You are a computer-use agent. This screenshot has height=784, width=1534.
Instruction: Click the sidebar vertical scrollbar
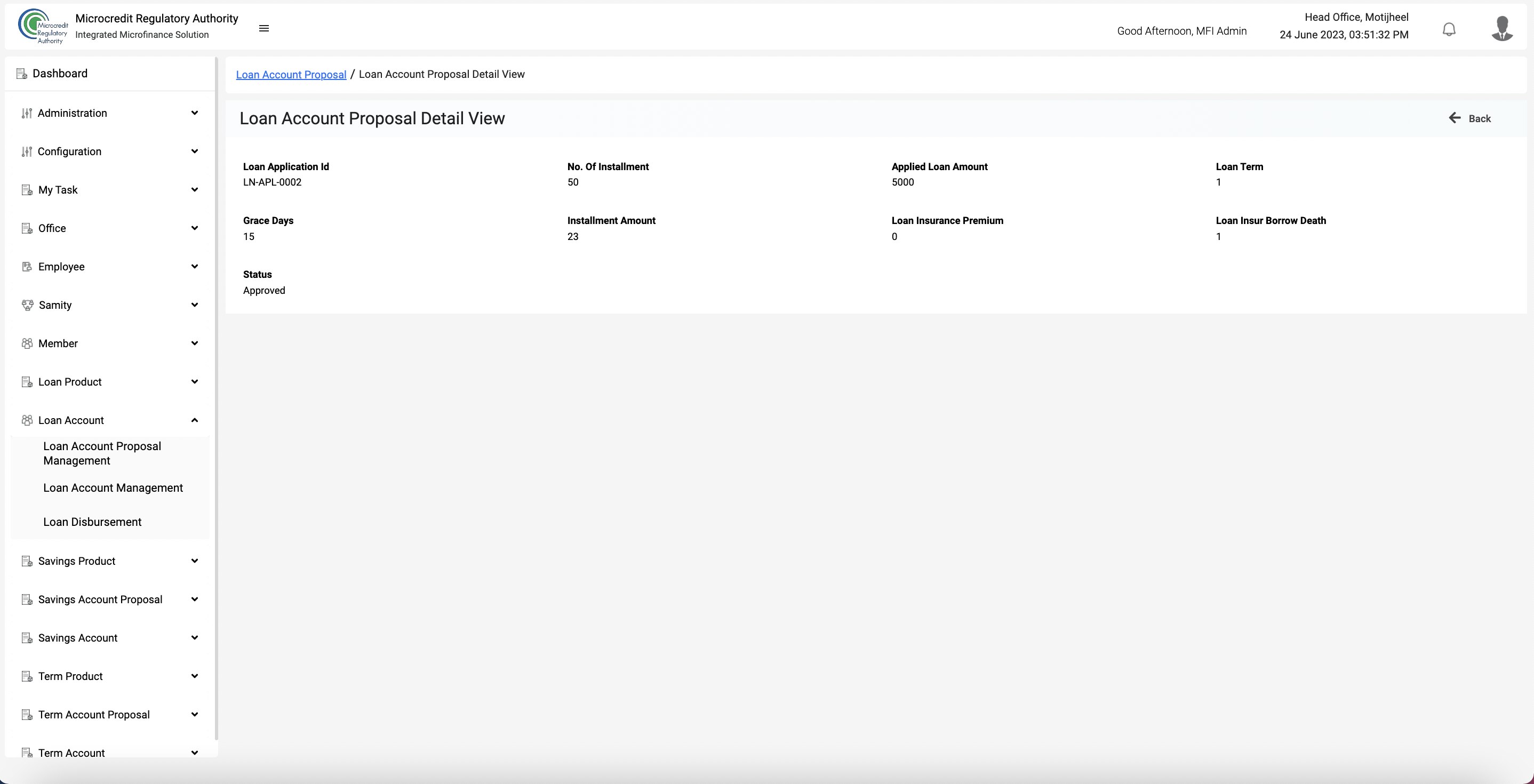[216, 399]
